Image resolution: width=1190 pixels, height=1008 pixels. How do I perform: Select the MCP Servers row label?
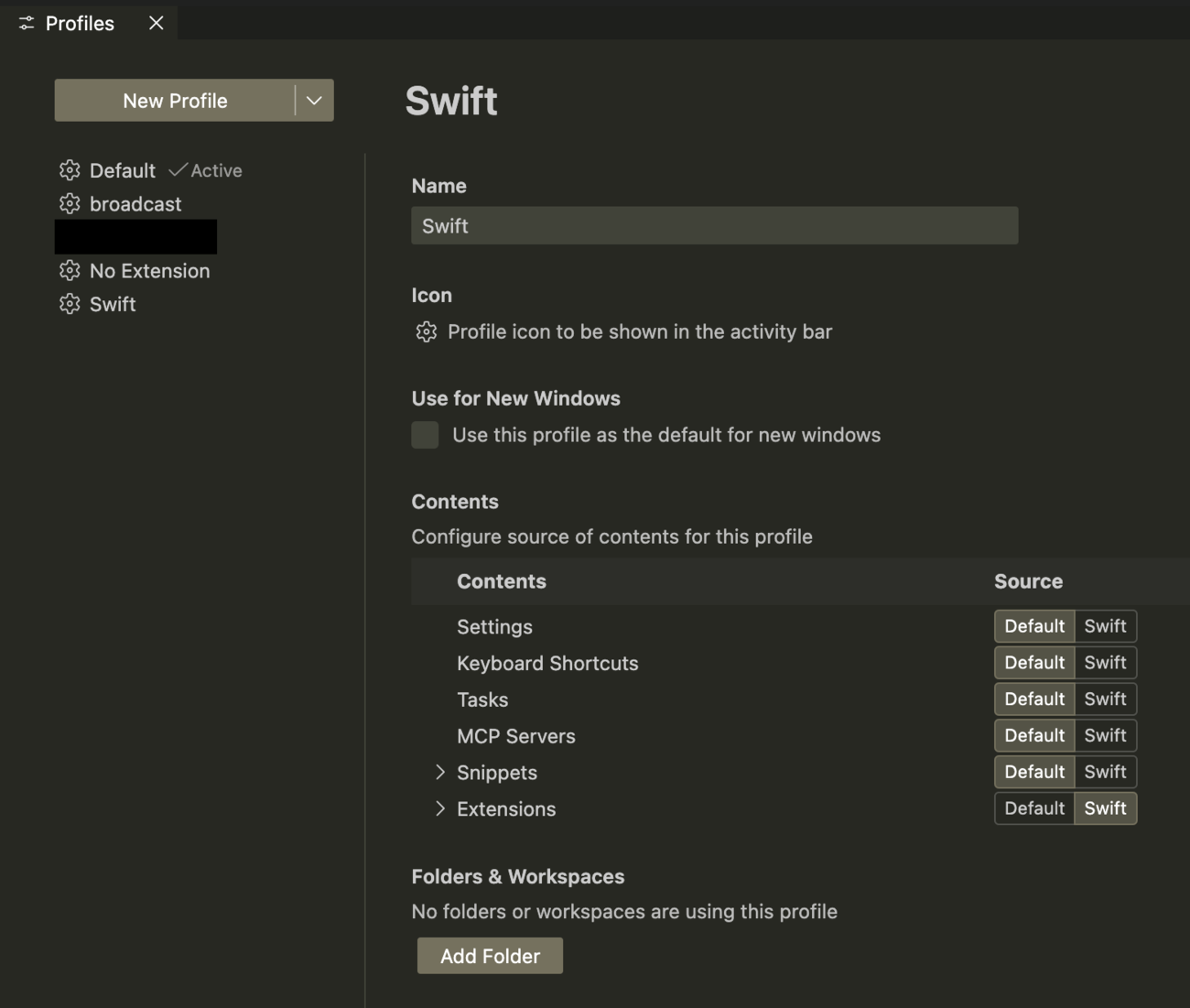(516, 736)
